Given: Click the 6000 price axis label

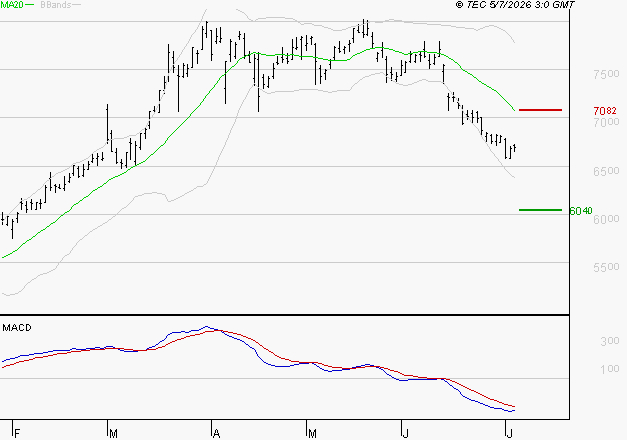Looking at the screenshot, I should [606, 219].
